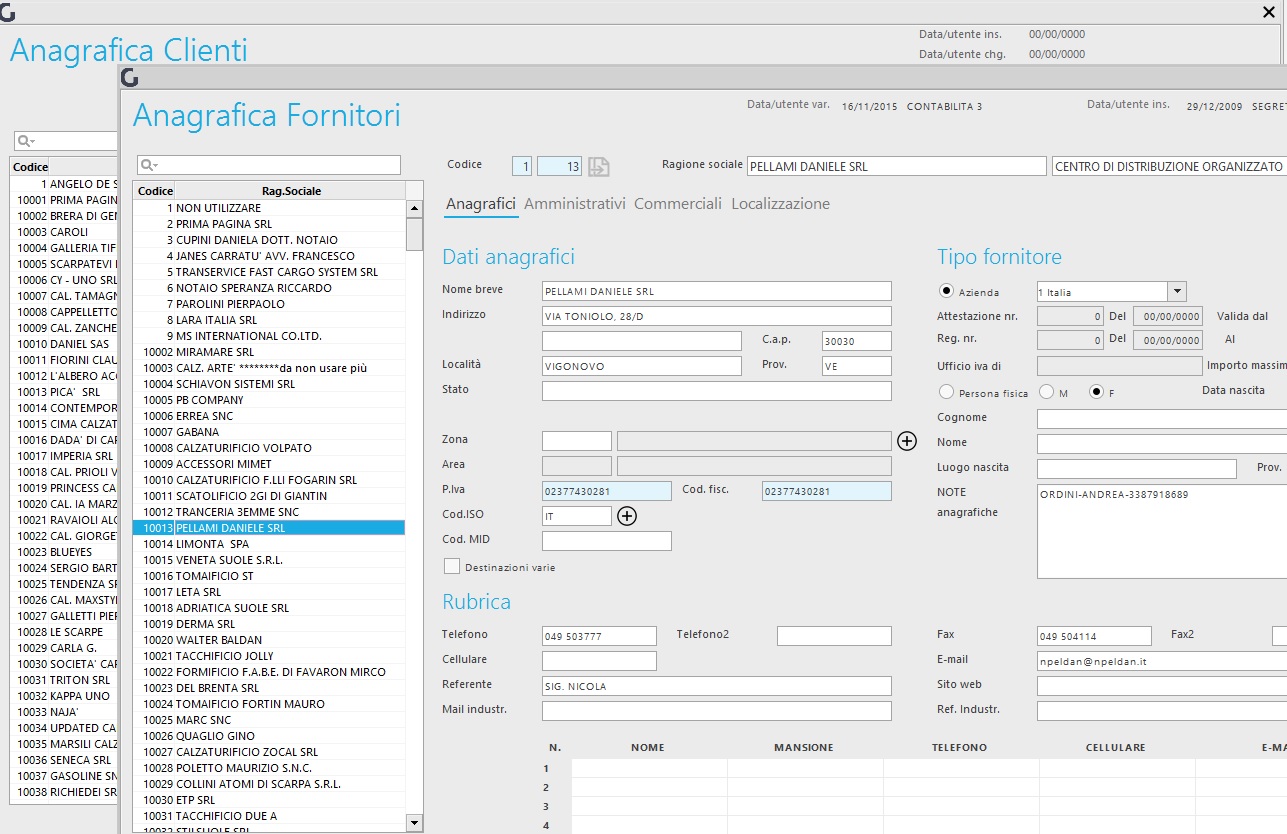Click the G logo of Anagrafica Clienti window
This screenshot has width=1287, height=834.
point(8,13)
